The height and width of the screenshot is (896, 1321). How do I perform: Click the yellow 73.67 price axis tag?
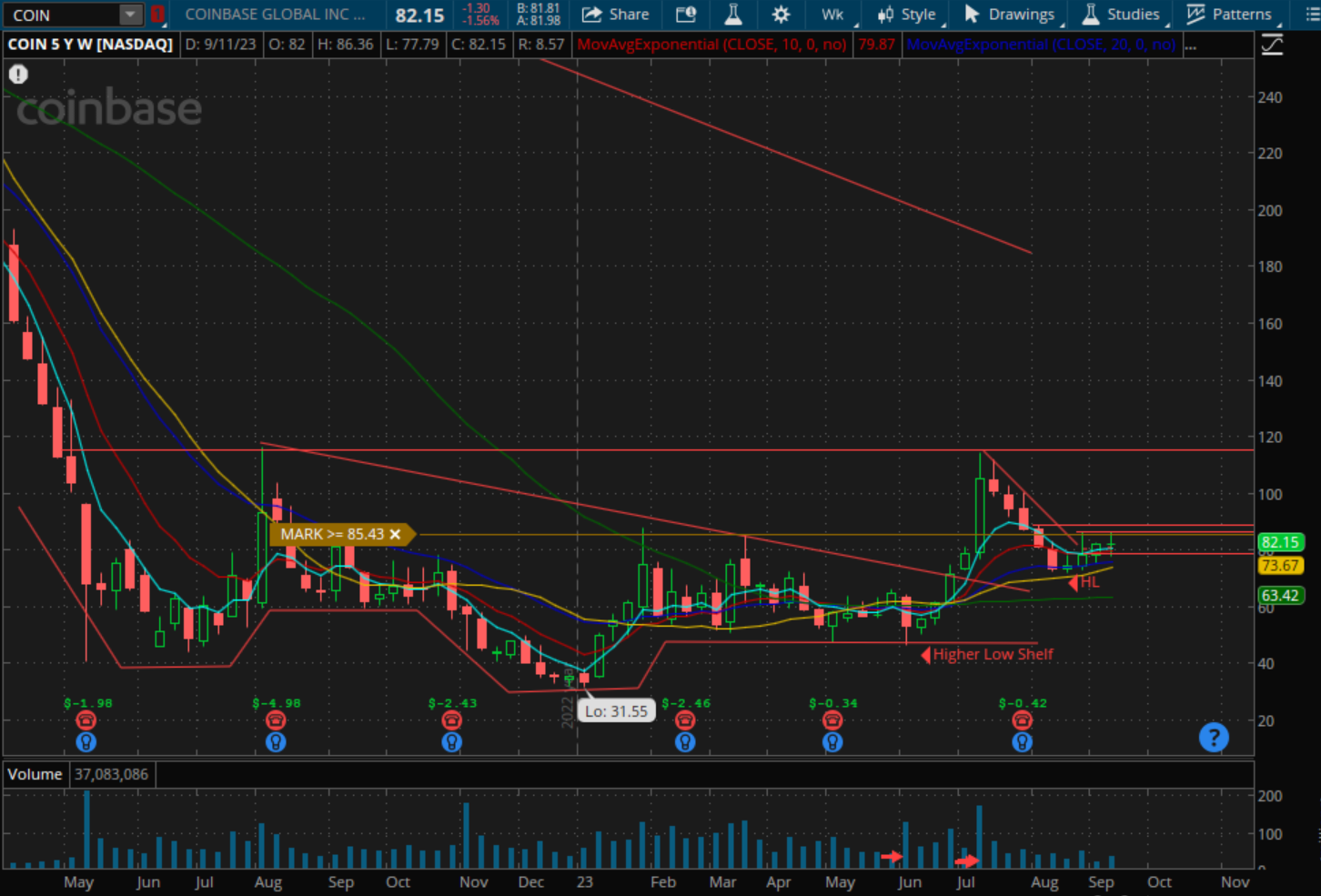[1280, 566]
